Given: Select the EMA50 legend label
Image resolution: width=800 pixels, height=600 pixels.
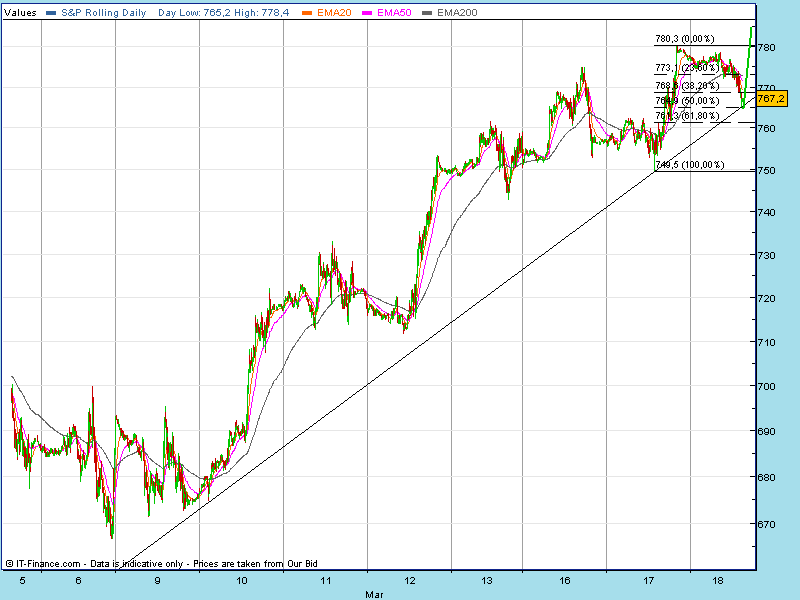Looking at the screenshot, I should [x=394, y=13].
